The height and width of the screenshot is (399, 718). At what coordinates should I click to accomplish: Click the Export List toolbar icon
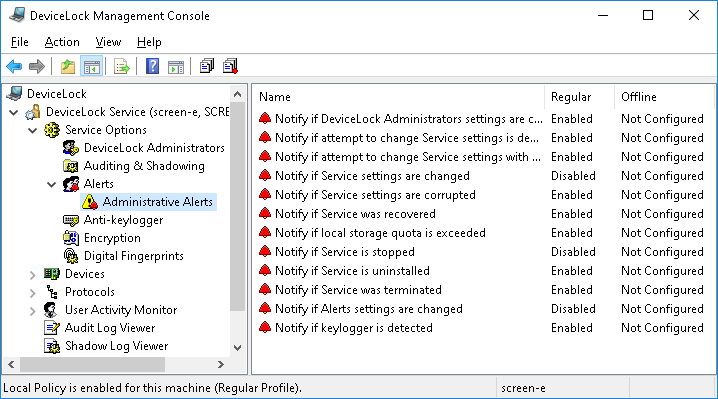122,67
